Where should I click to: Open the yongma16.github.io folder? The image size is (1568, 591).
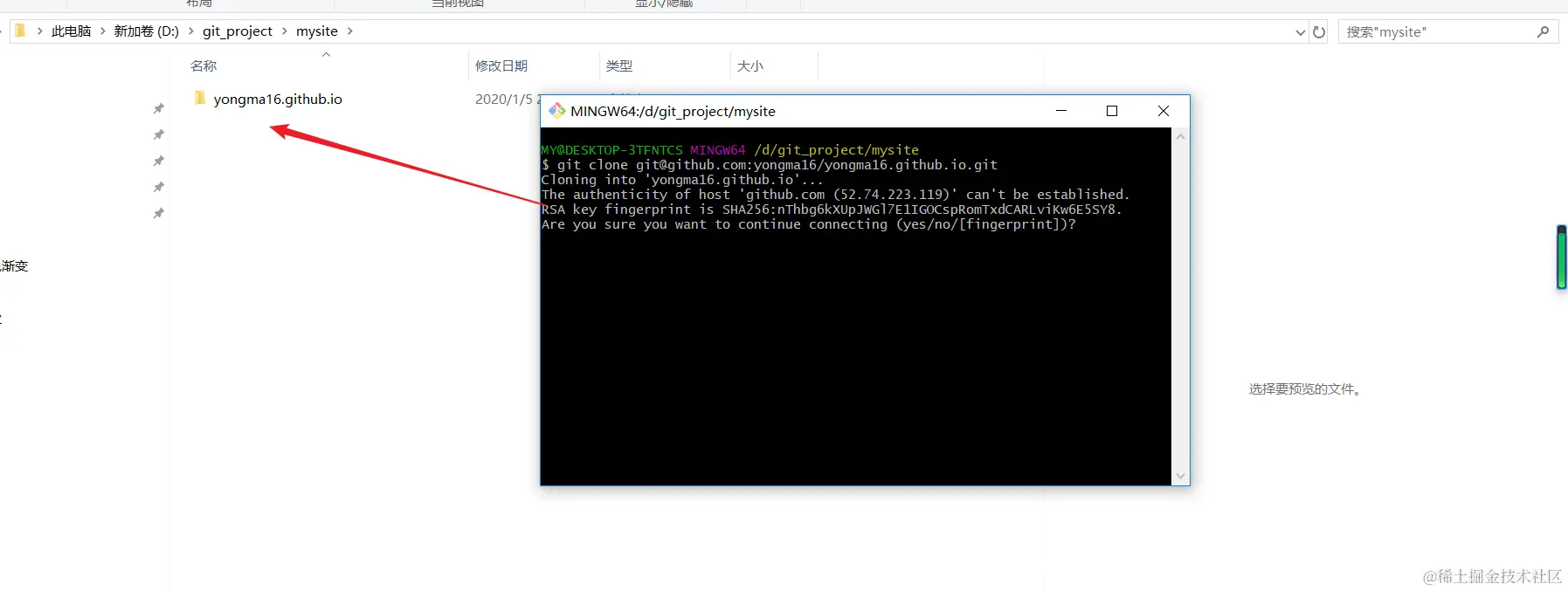278,99
